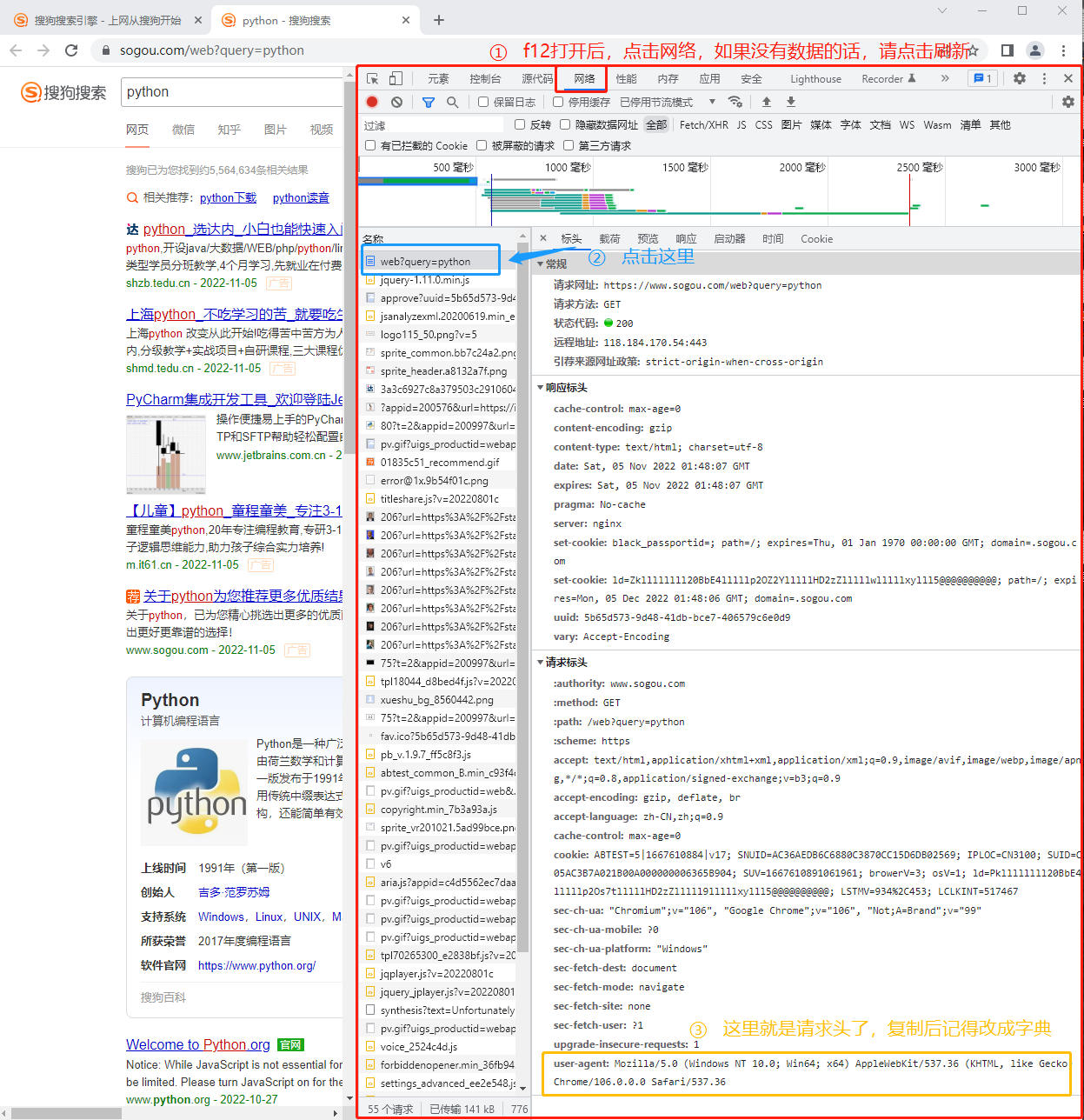Tick the blocked requests checkbox

pos(482,145)
